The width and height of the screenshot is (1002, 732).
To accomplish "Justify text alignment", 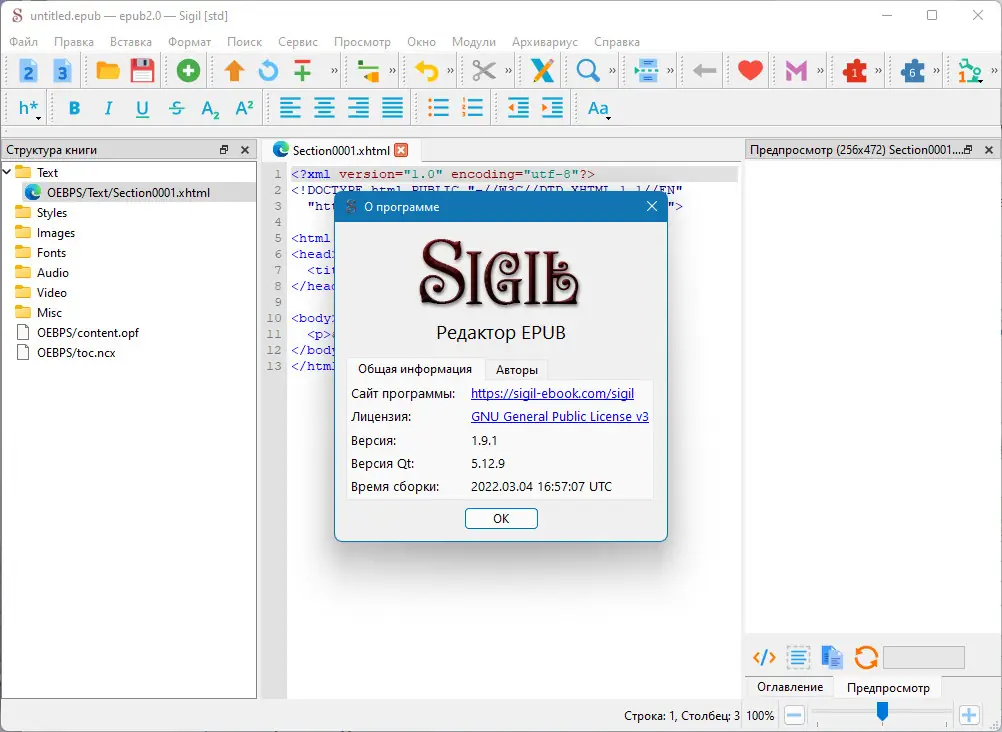I will tap(392, 108).
